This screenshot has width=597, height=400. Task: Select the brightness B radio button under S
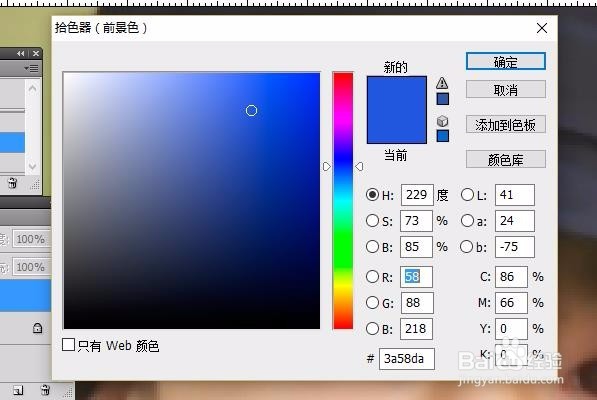[x=372, y=247]
